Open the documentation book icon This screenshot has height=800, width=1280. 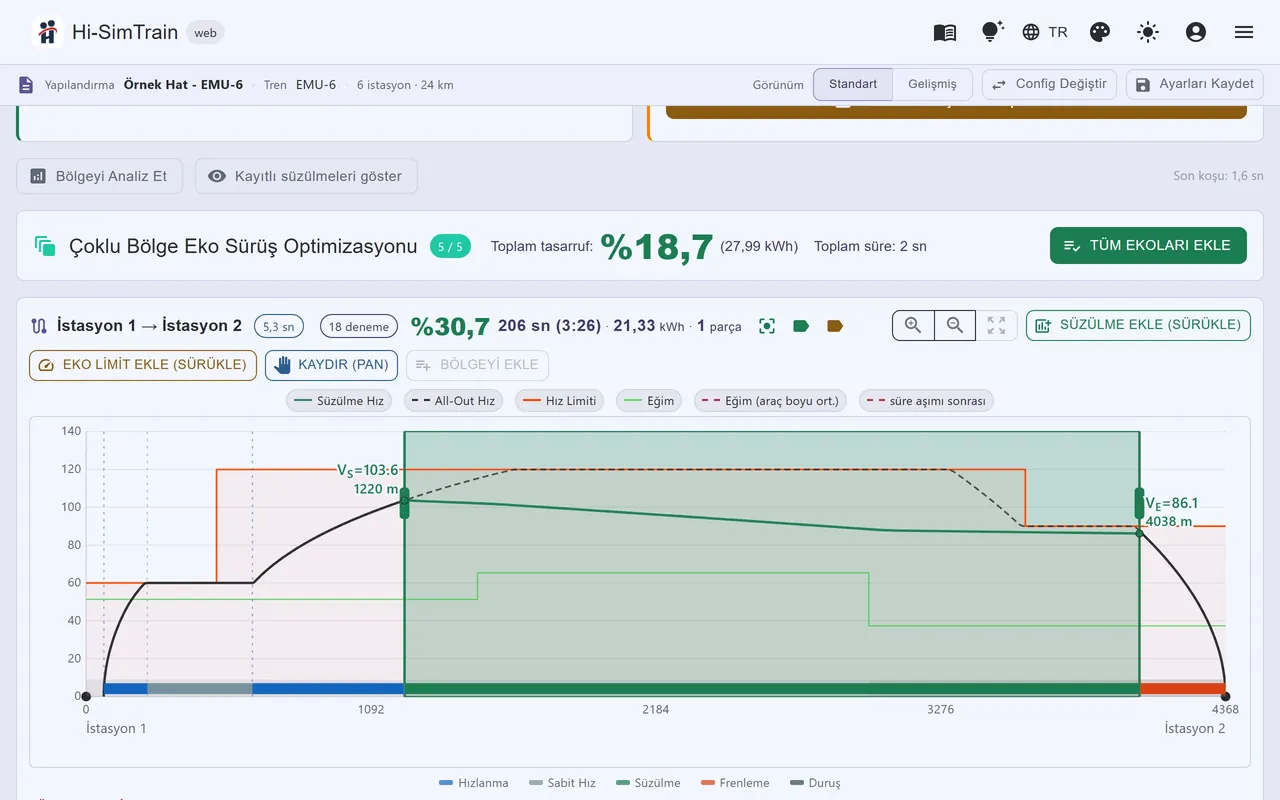(945, 32)
